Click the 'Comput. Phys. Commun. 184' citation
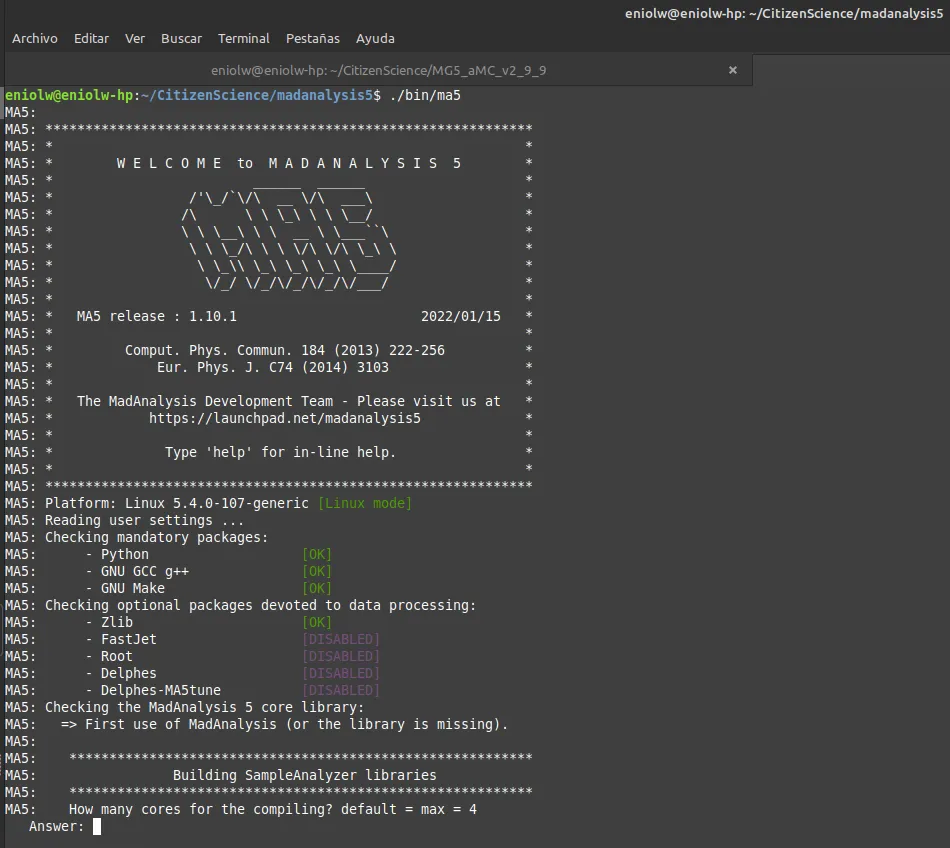This screenshot has height=848, width=950. (x=285, y=350)
